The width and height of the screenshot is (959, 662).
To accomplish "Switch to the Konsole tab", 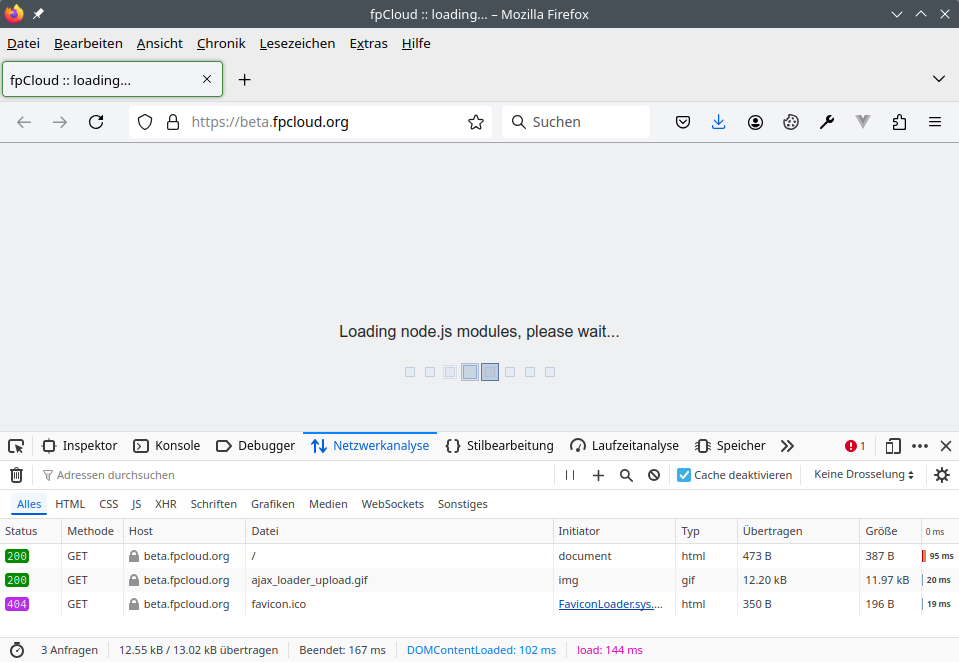I will click(x=167, y=446).
